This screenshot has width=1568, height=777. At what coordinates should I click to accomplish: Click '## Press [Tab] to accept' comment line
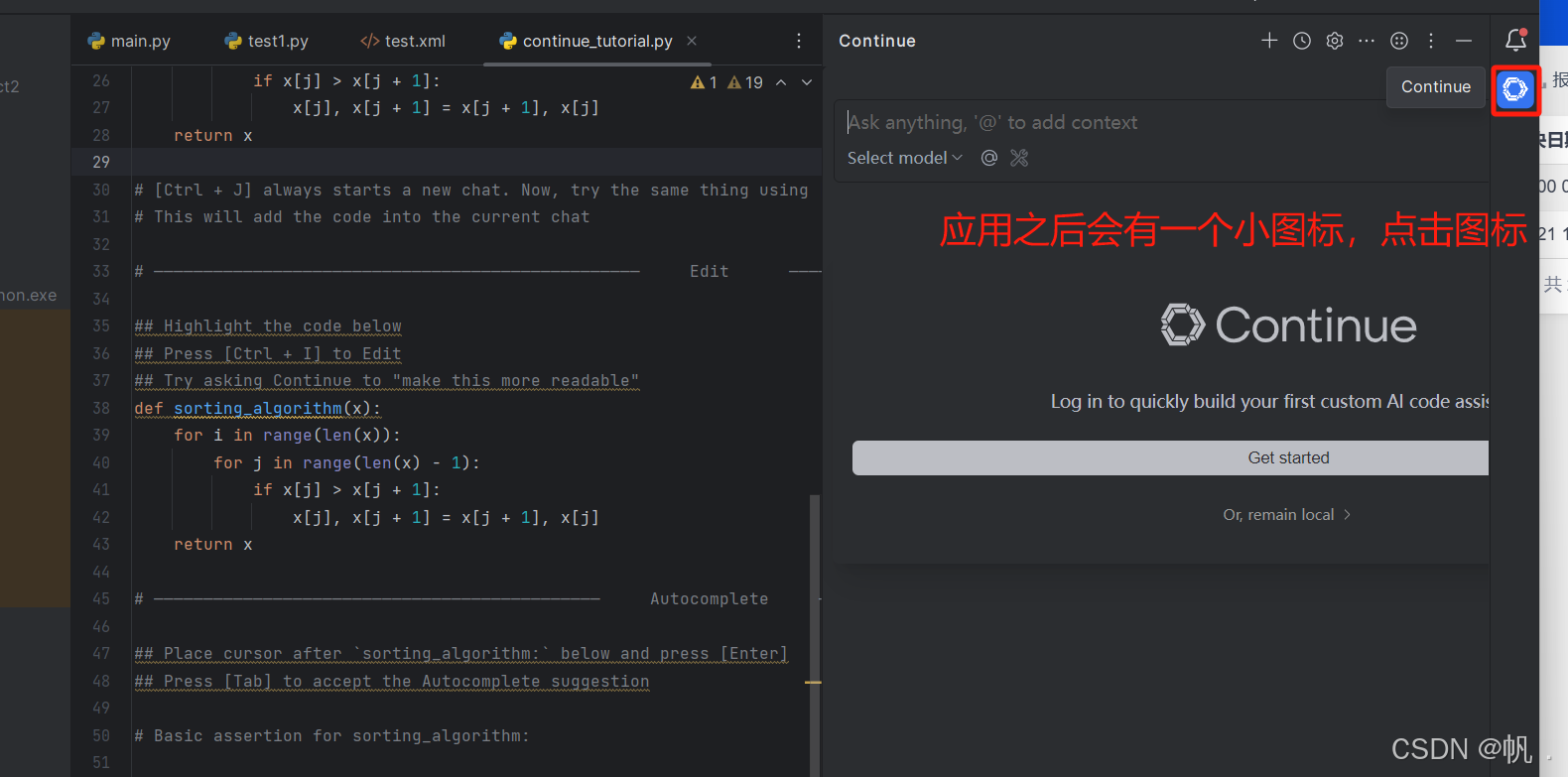[392, 682]
